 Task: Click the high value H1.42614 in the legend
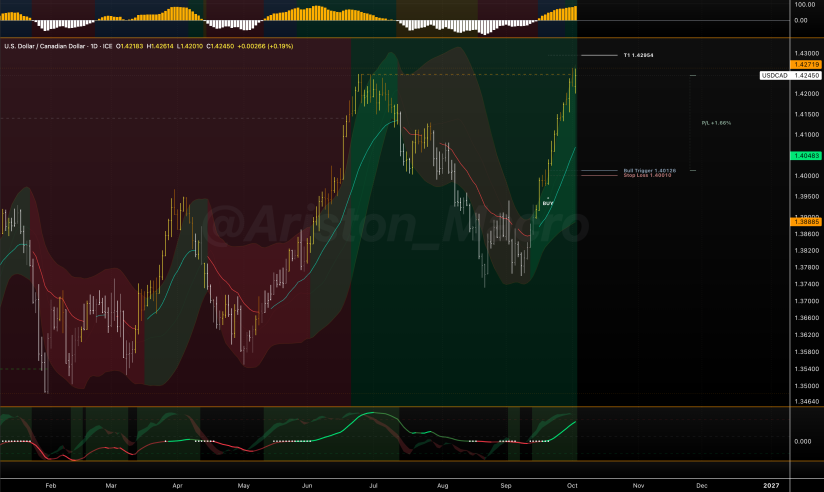160,46
